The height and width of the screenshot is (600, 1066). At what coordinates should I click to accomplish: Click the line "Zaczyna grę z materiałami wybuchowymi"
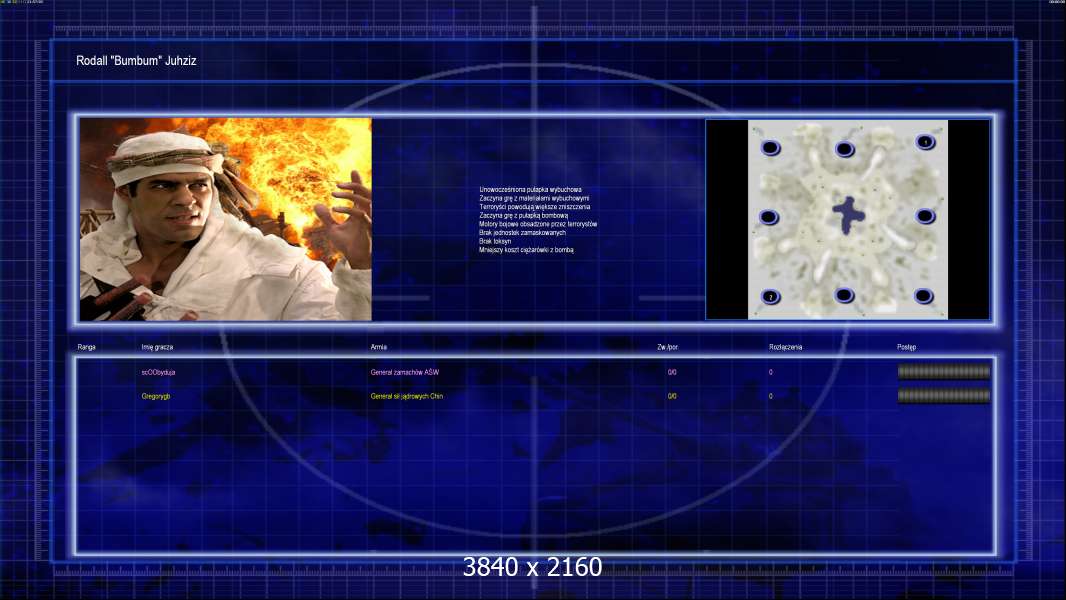(534, 198)
